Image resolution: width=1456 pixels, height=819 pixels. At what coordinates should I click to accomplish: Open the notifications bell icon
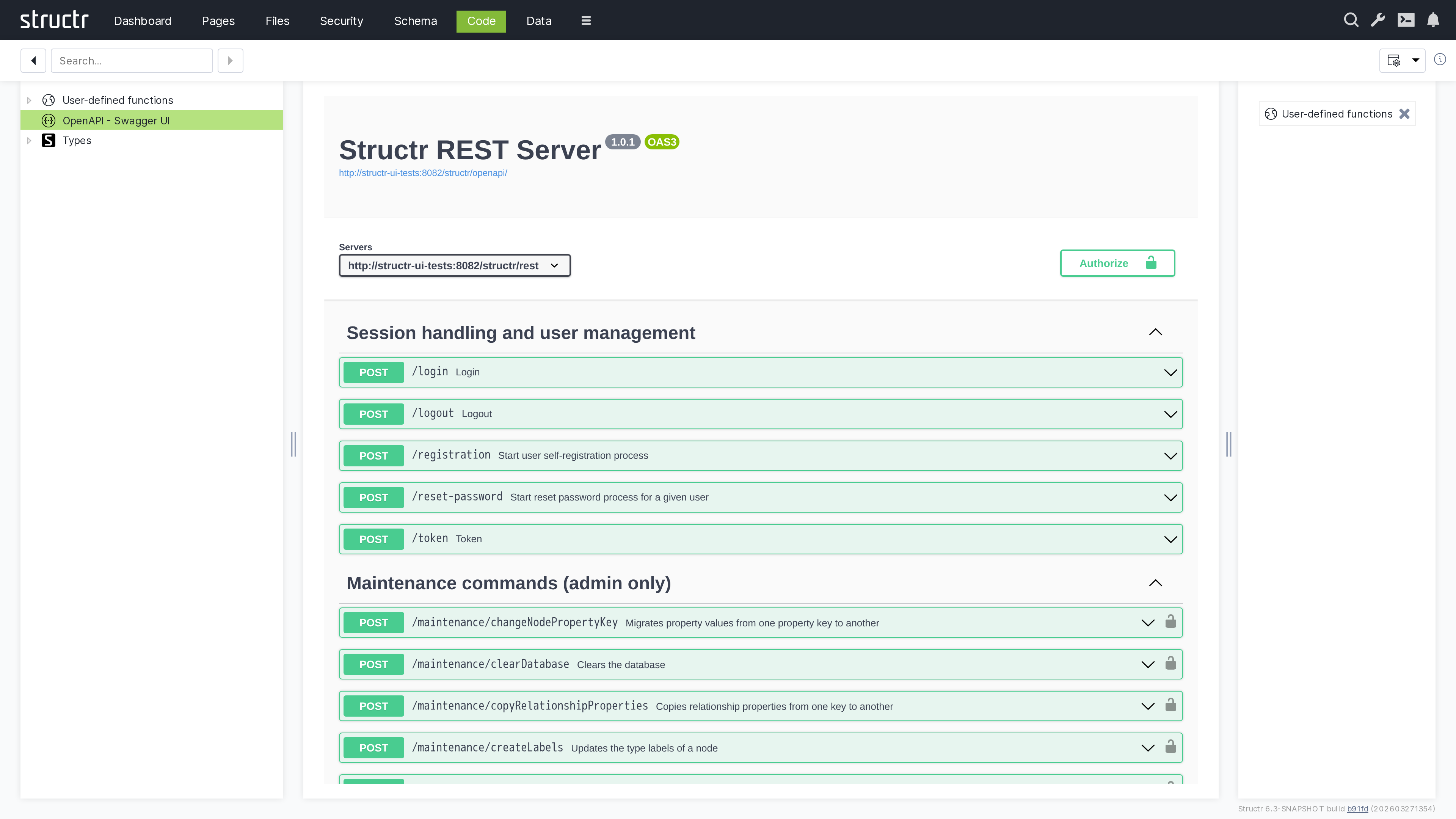(1434, 20)
